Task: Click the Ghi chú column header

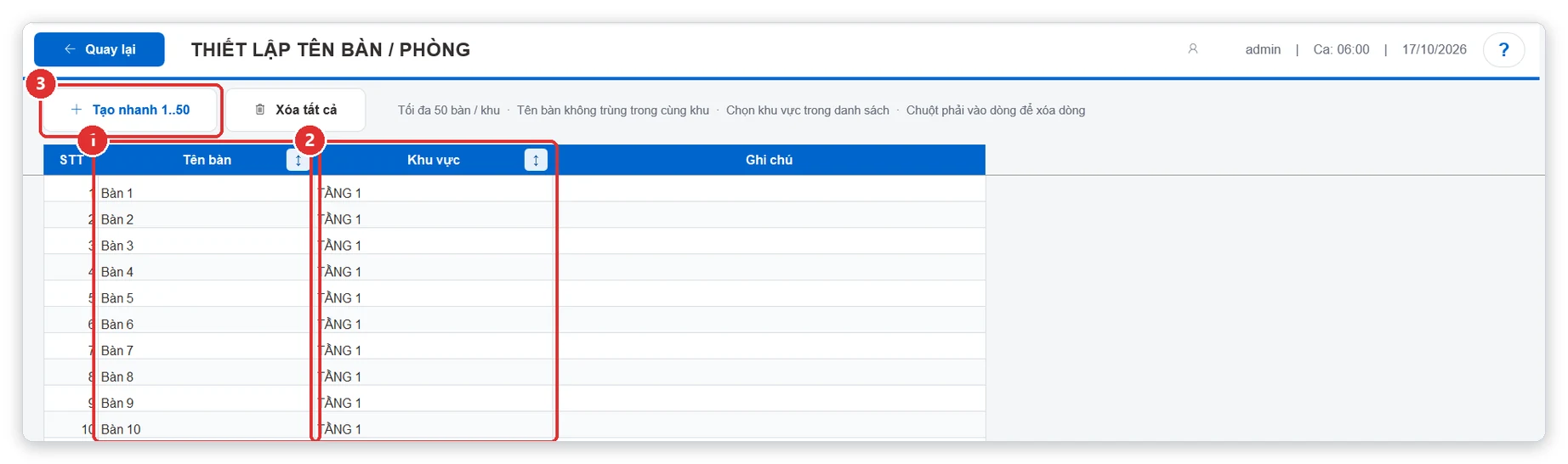Action: coord(769,160)
